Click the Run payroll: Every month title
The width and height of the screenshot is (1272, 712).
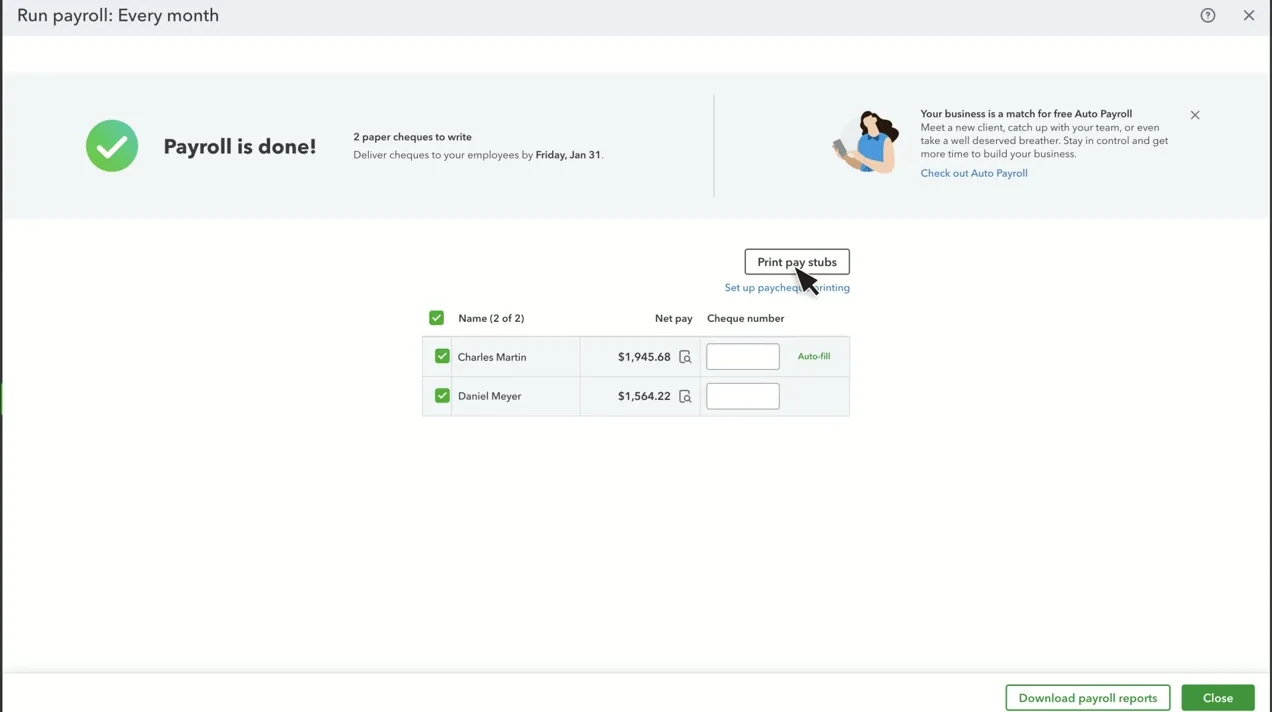tap(118, 15)
